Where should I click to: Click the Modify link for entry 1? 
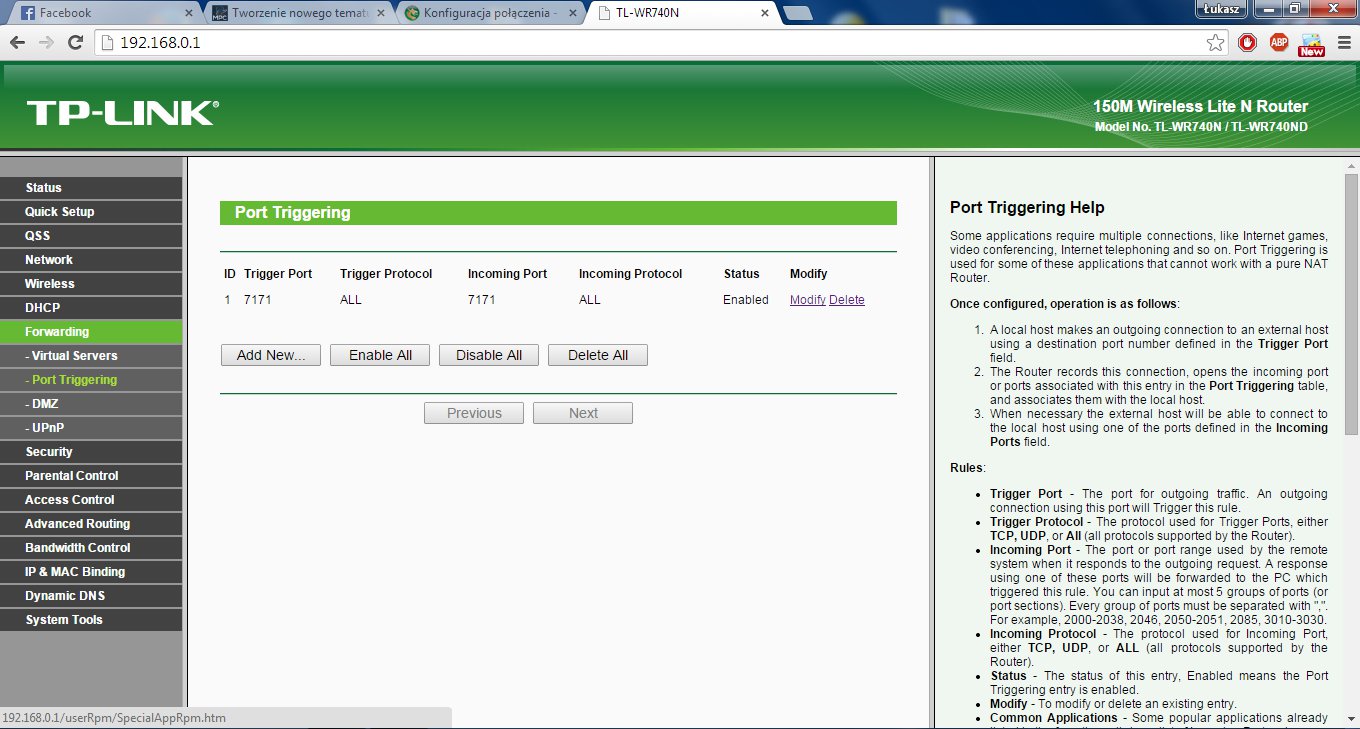click(808, 300)
